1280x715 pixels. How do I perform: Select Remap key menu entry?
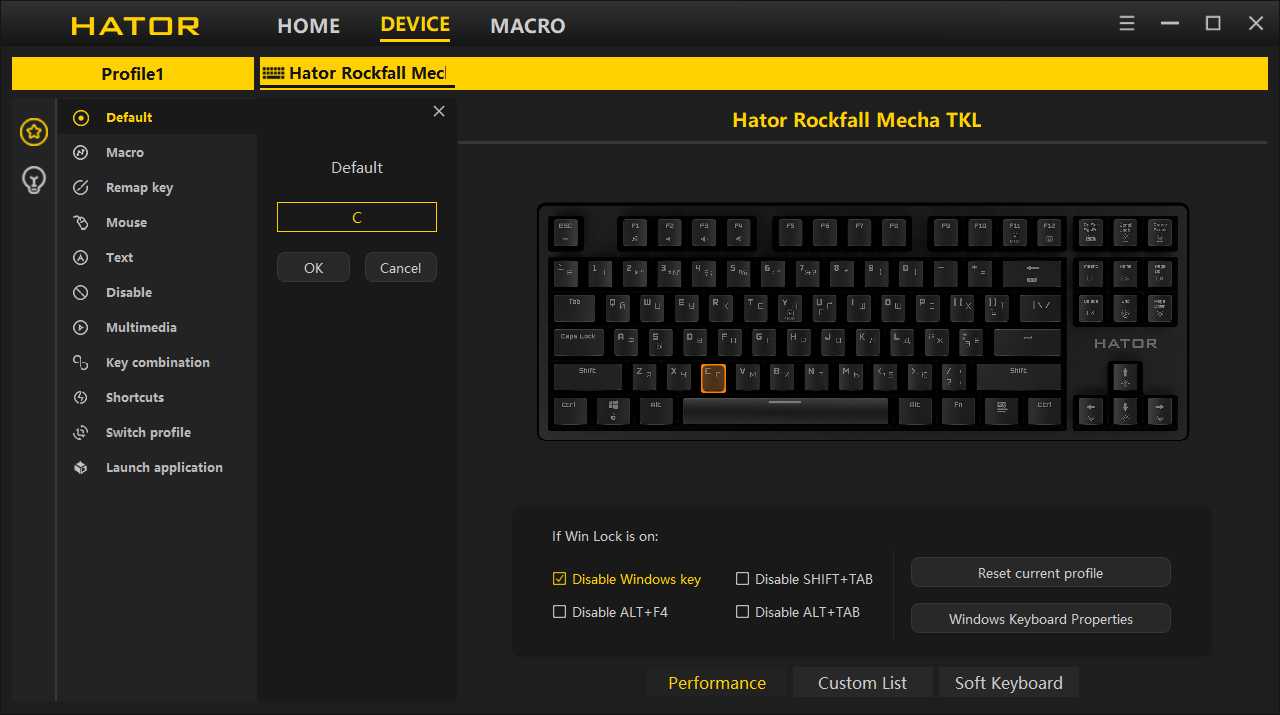pyautogui.click(x=139, y=188)
